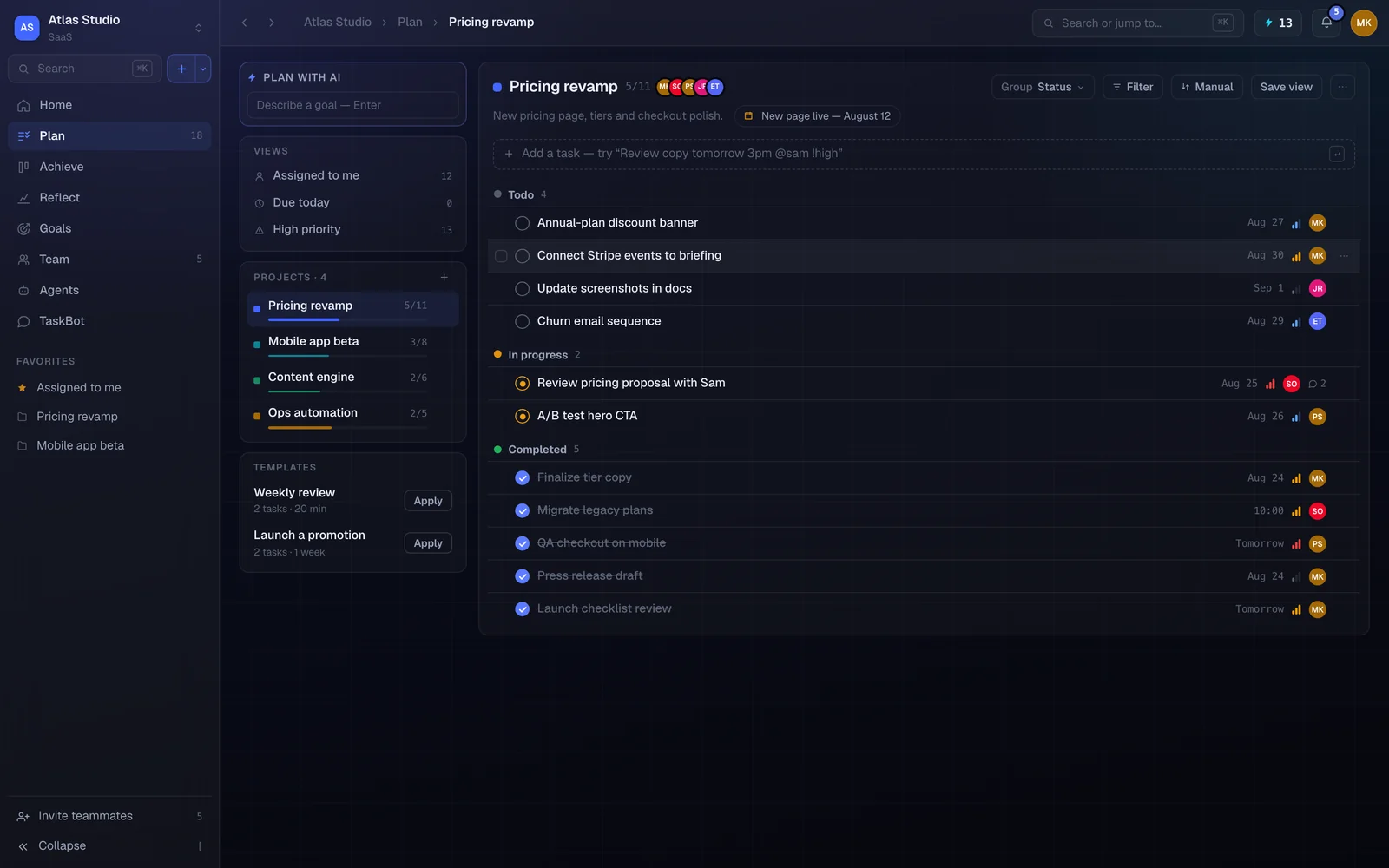Uncheck the completed Finalize tier copy task
1389x868 pixels.
(522, 478)
